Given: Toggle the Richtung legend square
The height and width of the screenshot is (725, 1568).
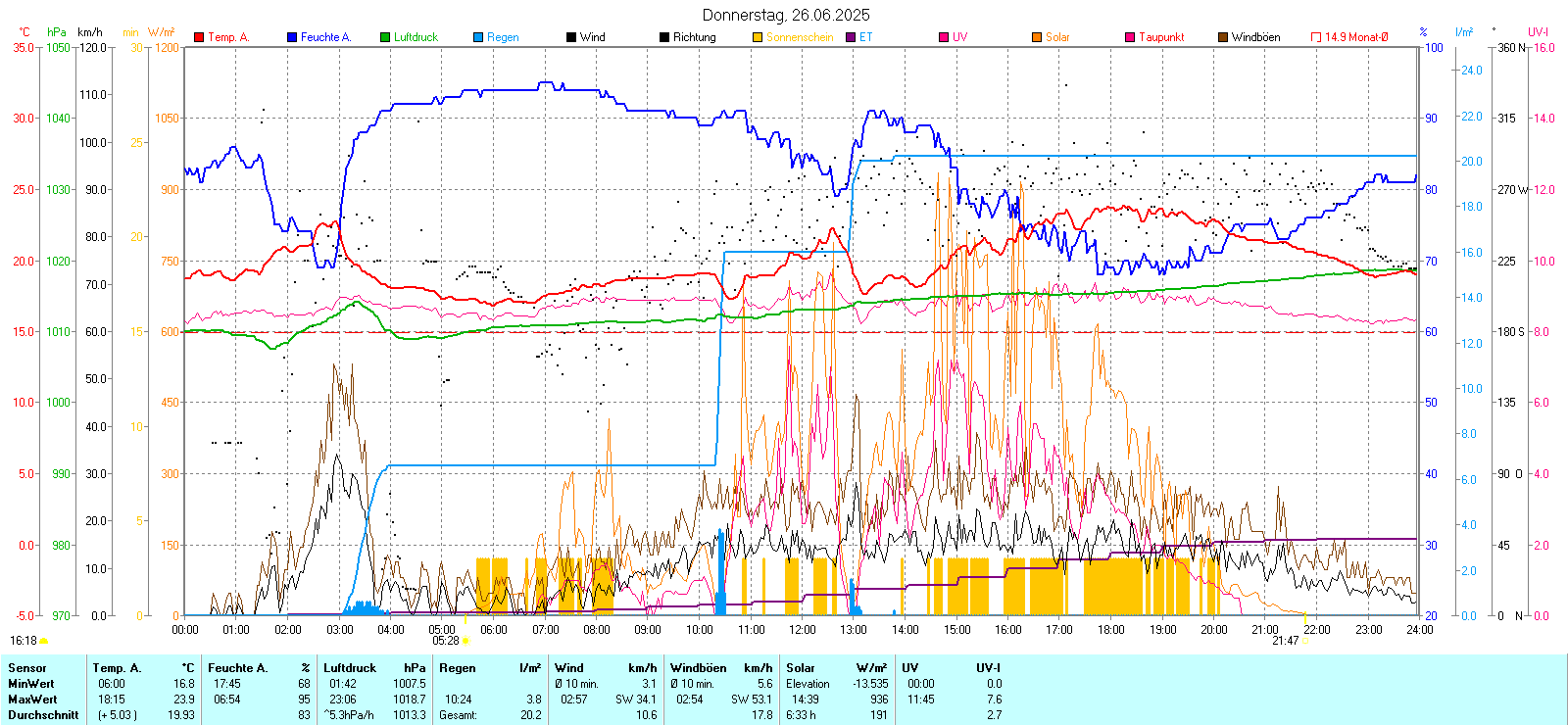Looking at the screenshot, I should click(x=664, y=37).
